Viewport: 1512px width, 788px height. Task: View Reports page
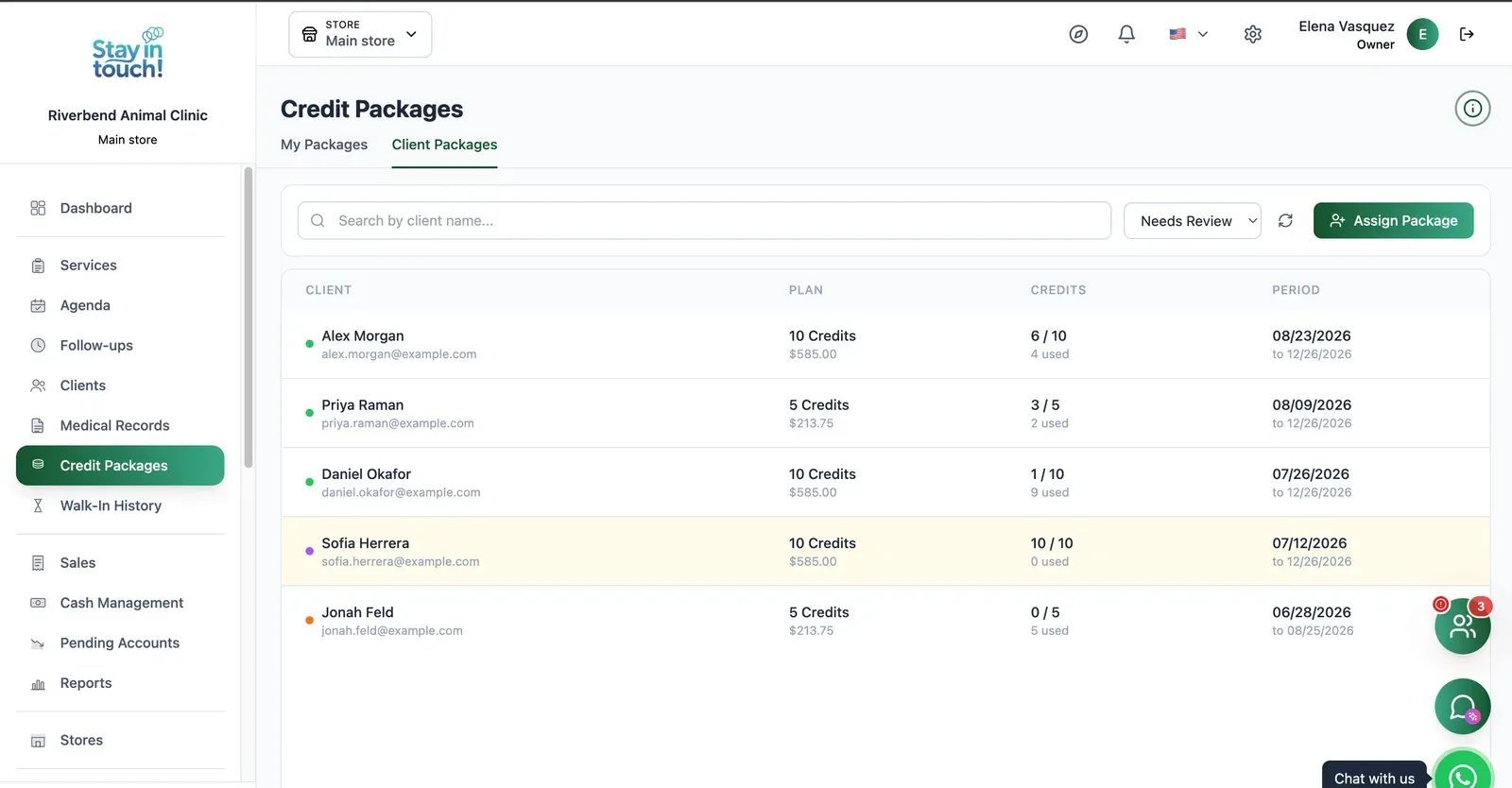[121, 683]
